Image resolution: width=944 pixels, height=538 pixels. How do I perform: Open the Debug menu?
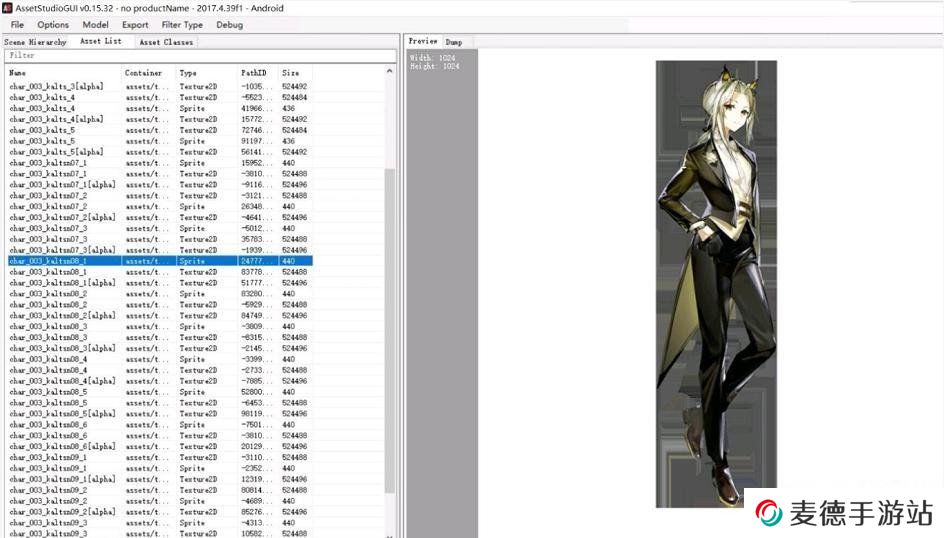229,25
